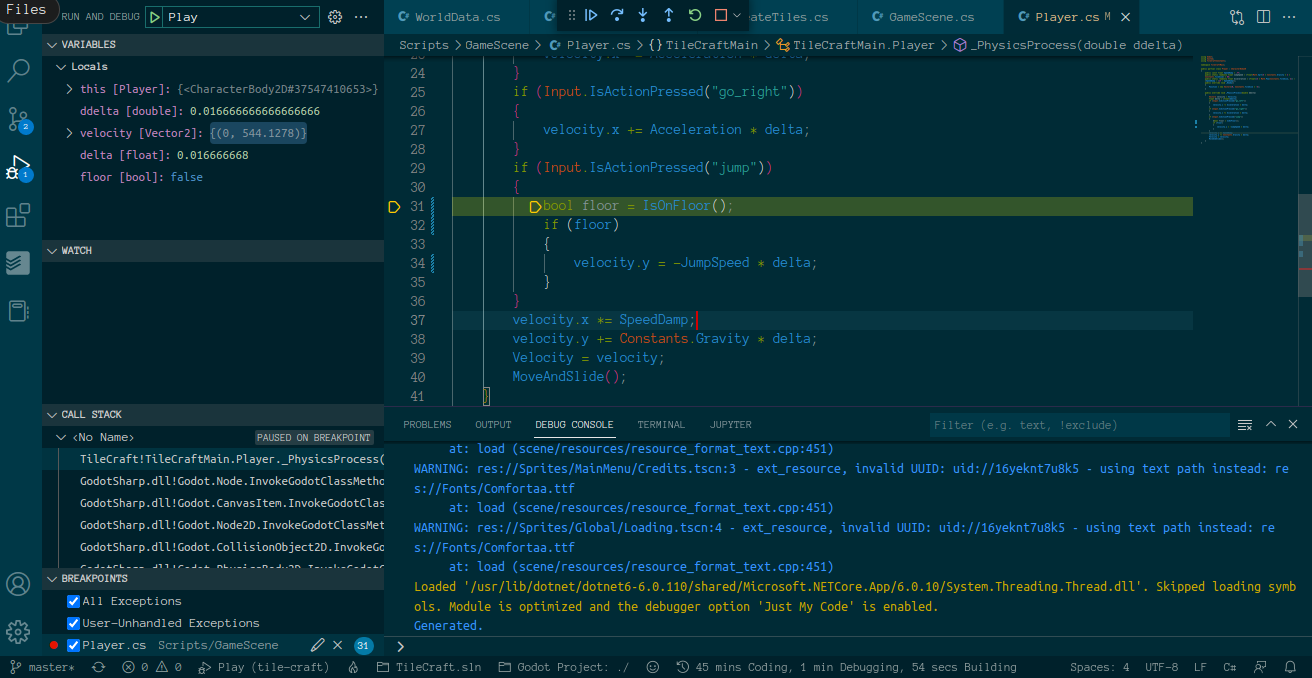1312x678 pixels.
Task: Open Run and Debug more actions menu
Action: click(x=362, y=17)
